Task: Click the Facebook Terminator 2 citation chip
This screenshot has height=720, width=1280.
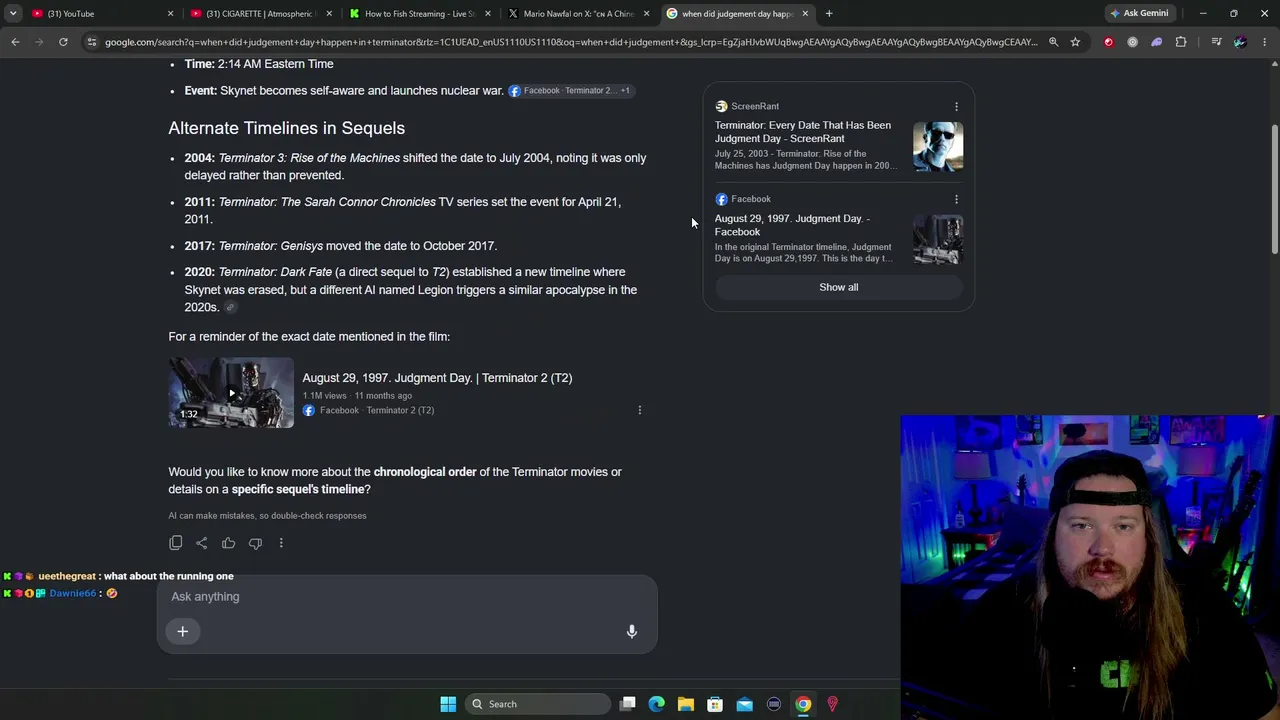Action: point(569,91)
